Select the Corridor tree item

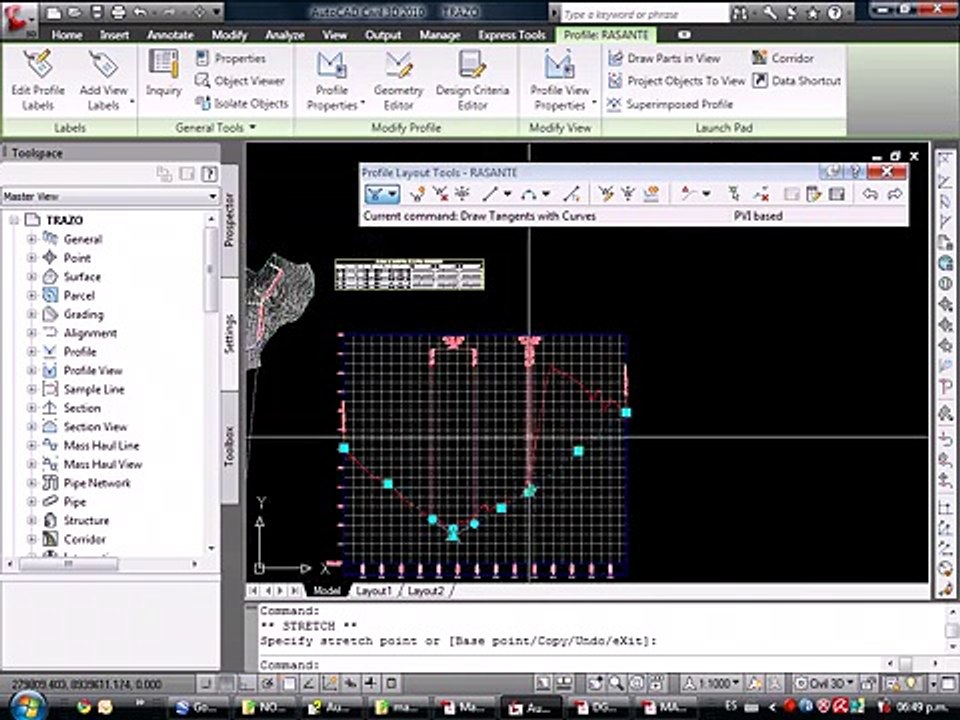coord(84,539)
